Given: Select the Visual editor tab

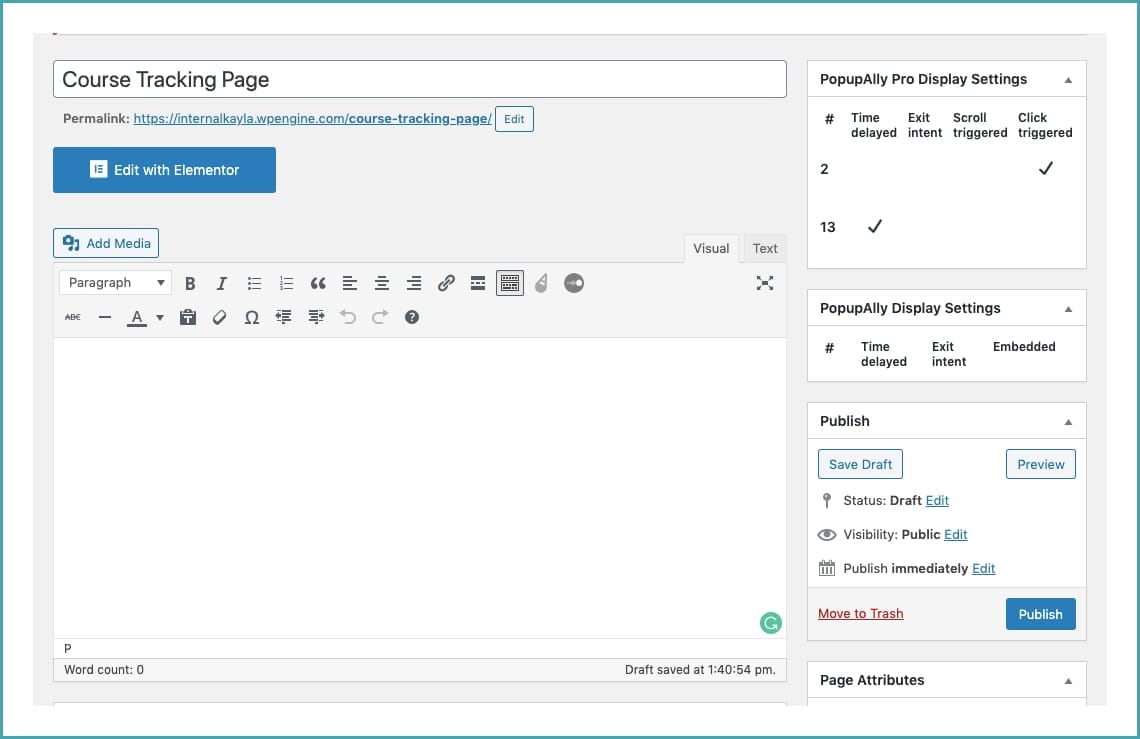Looking at the screenshot, I should click(x=711, y=248).
